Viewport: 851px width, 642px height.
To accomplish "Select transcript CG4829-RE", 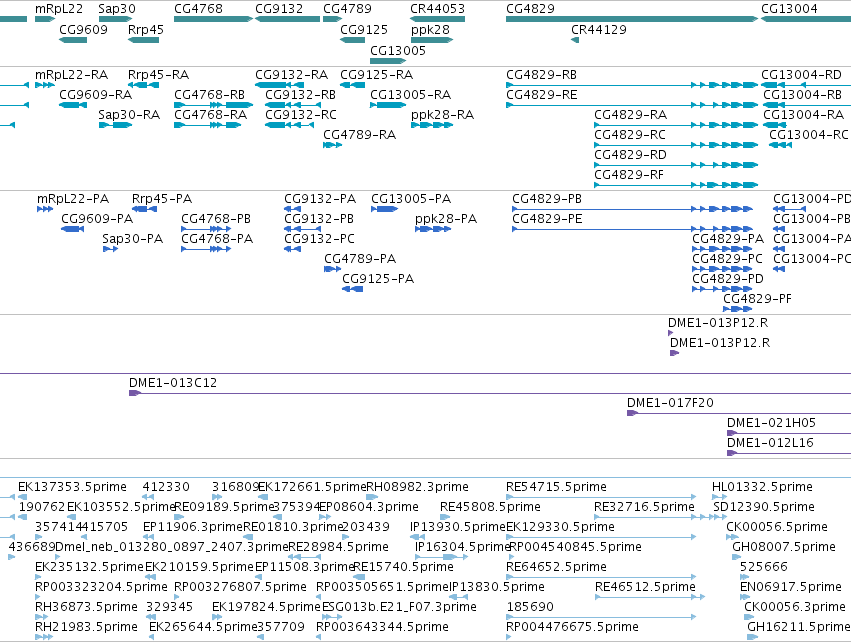I will (x=542, y=95).
